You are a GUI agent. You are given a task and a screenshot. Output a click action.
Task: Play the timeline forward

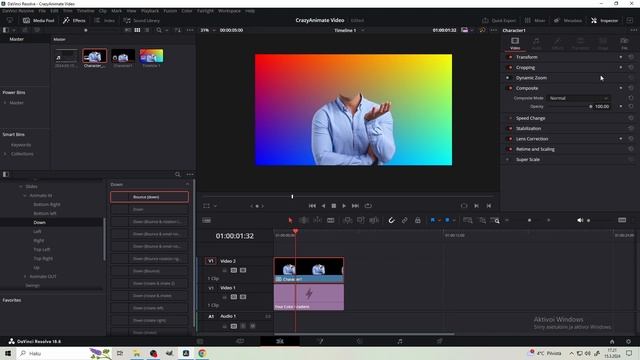click(x=344, y=206)
